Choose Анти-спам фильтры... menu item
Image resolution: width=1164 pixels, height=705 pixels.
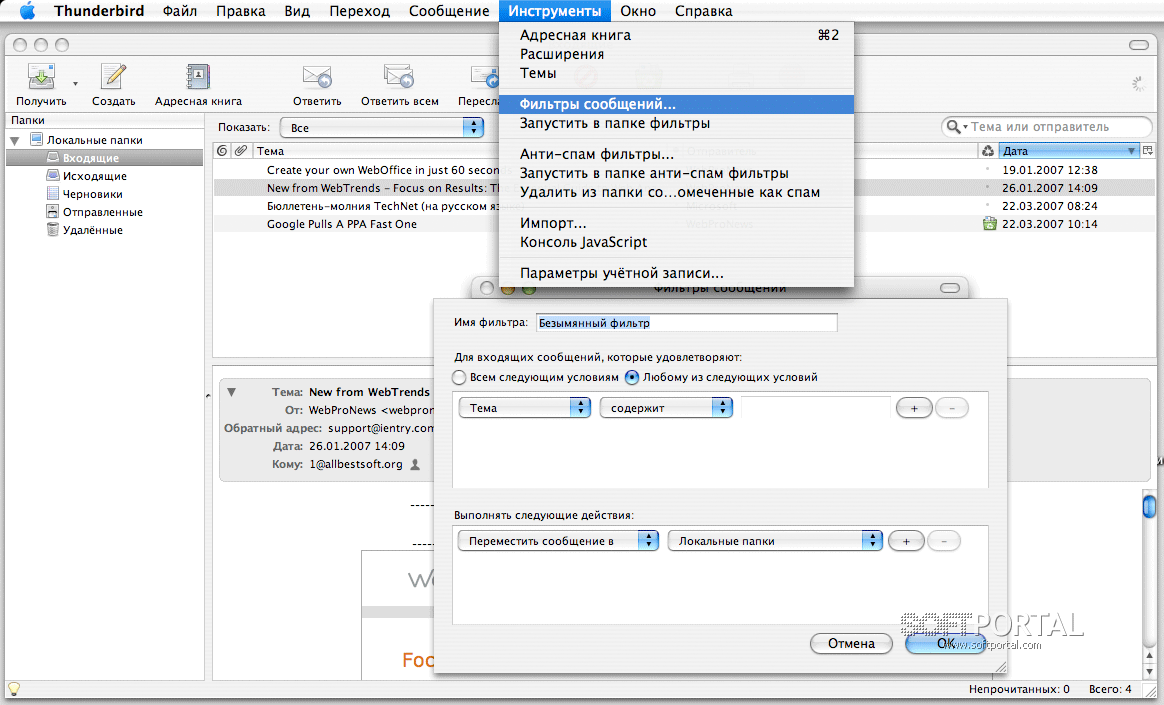coord(676,154)
